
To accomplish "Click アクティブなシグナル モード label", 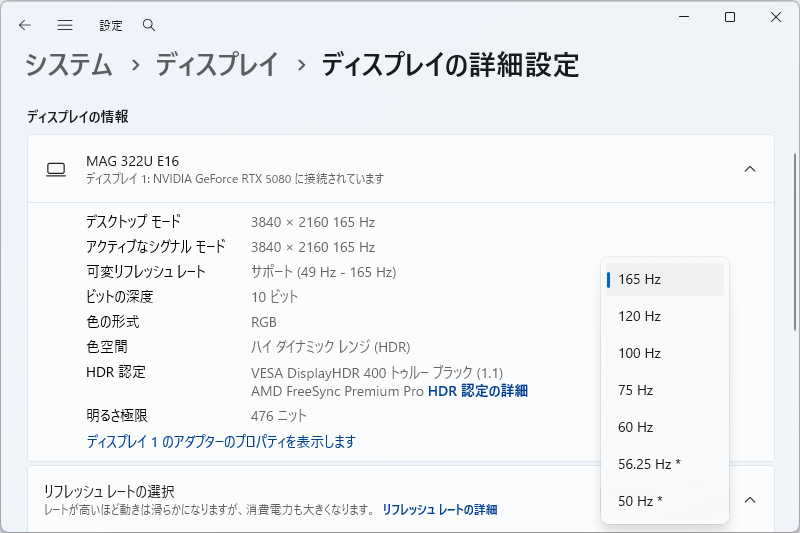I will pyautogui.click(x=156, y=247).
